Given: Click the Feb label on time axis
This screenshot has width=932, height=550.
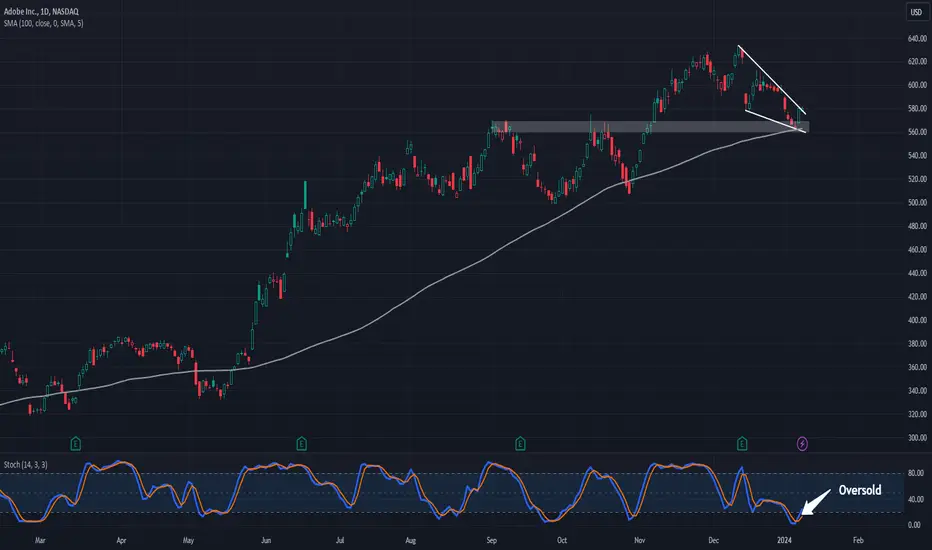Looking at the screenshot, I should coord(858,540).
